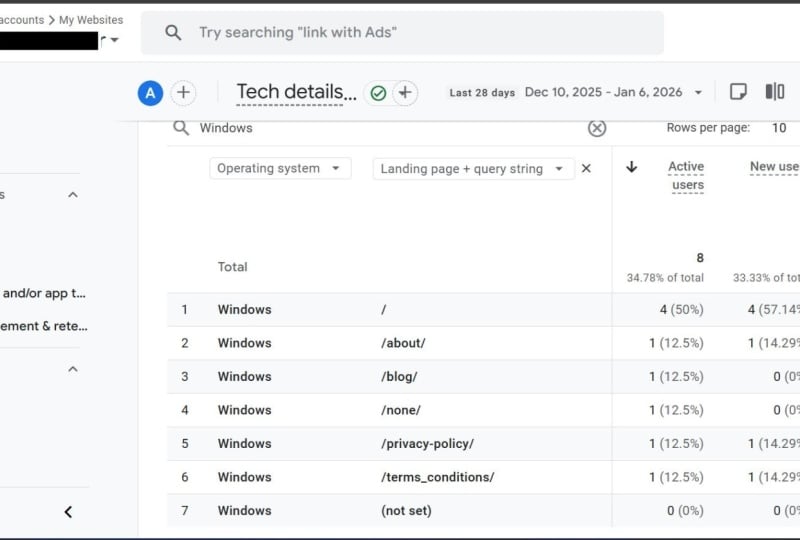The height and width of the screenshot is (540, 800).
Task: Open the property selector dropdown arrow
Action: [x=115, y=40]
